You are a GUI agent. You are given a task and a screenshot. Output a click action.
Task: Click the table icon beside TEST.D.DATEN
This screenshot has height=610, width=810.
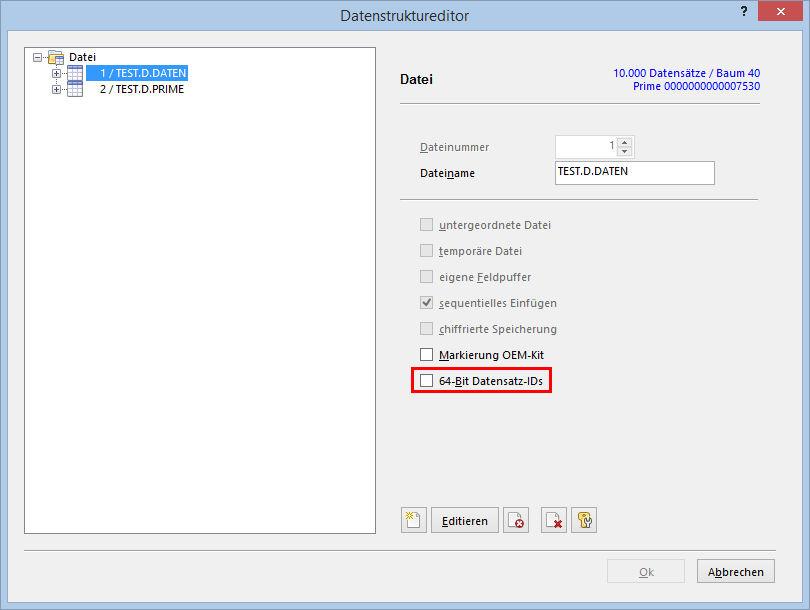[x=75, y=73]
